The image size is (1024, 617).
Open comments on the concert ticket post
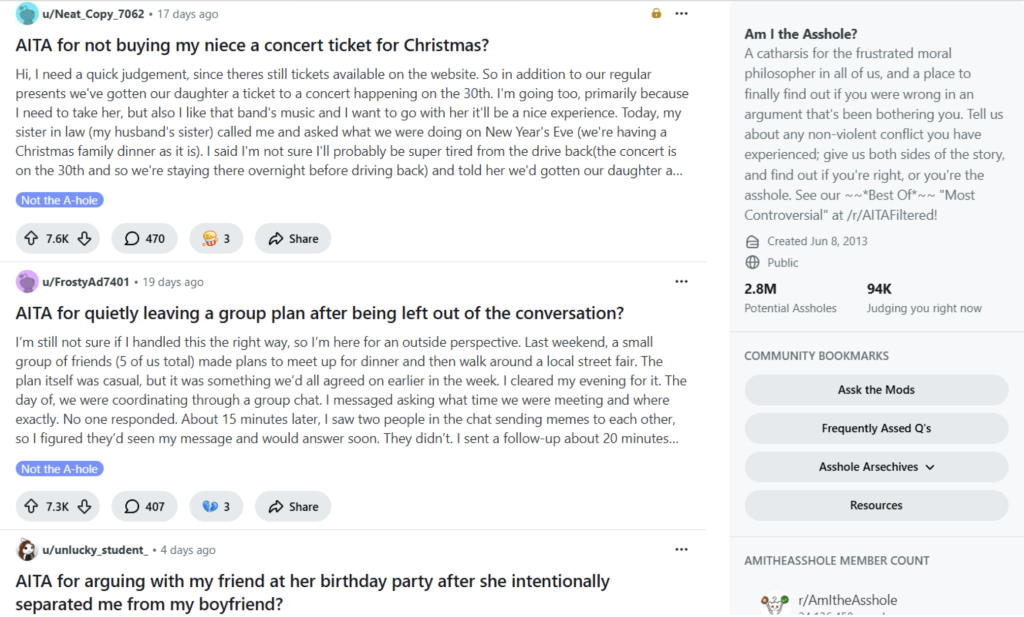(144, 239)
